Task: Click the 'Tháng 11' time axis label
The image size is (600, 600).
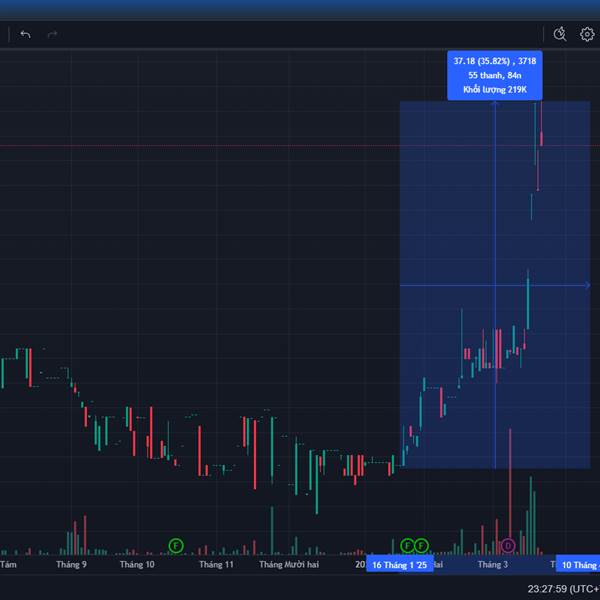Action: 216,564
